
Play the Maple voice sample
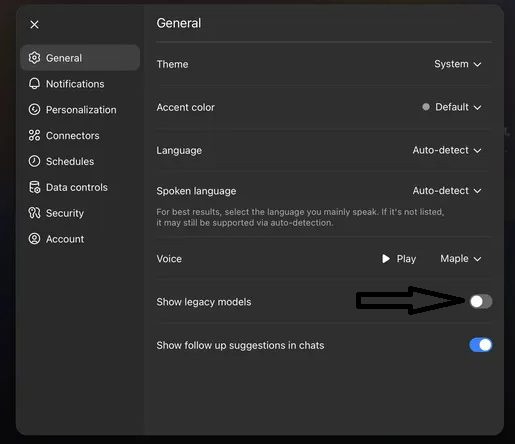(x=399, y=259)
